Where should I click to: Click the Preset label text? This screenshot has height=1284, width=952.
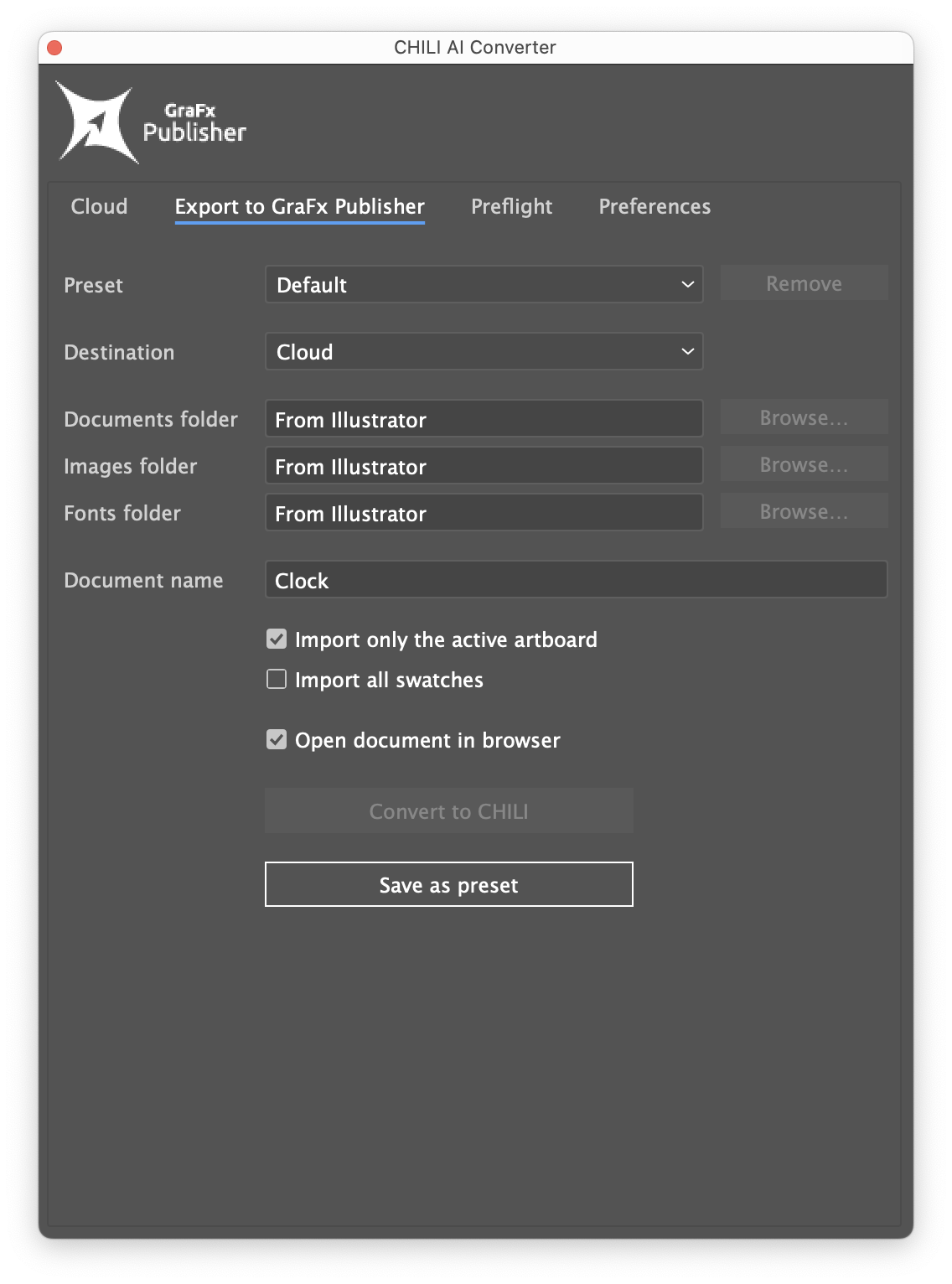coord(93,285)
